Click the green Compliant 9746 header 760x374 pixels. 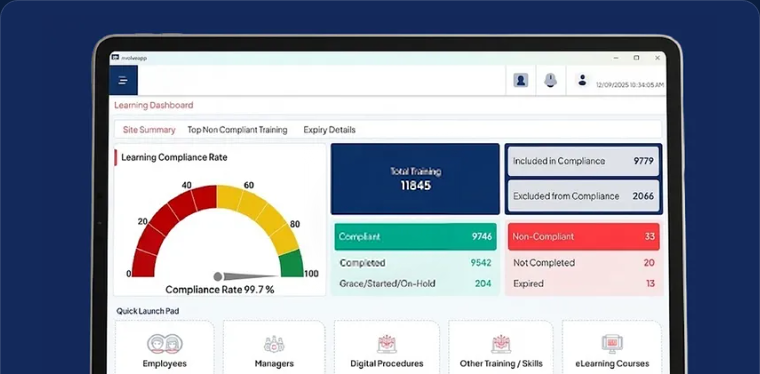415,236
